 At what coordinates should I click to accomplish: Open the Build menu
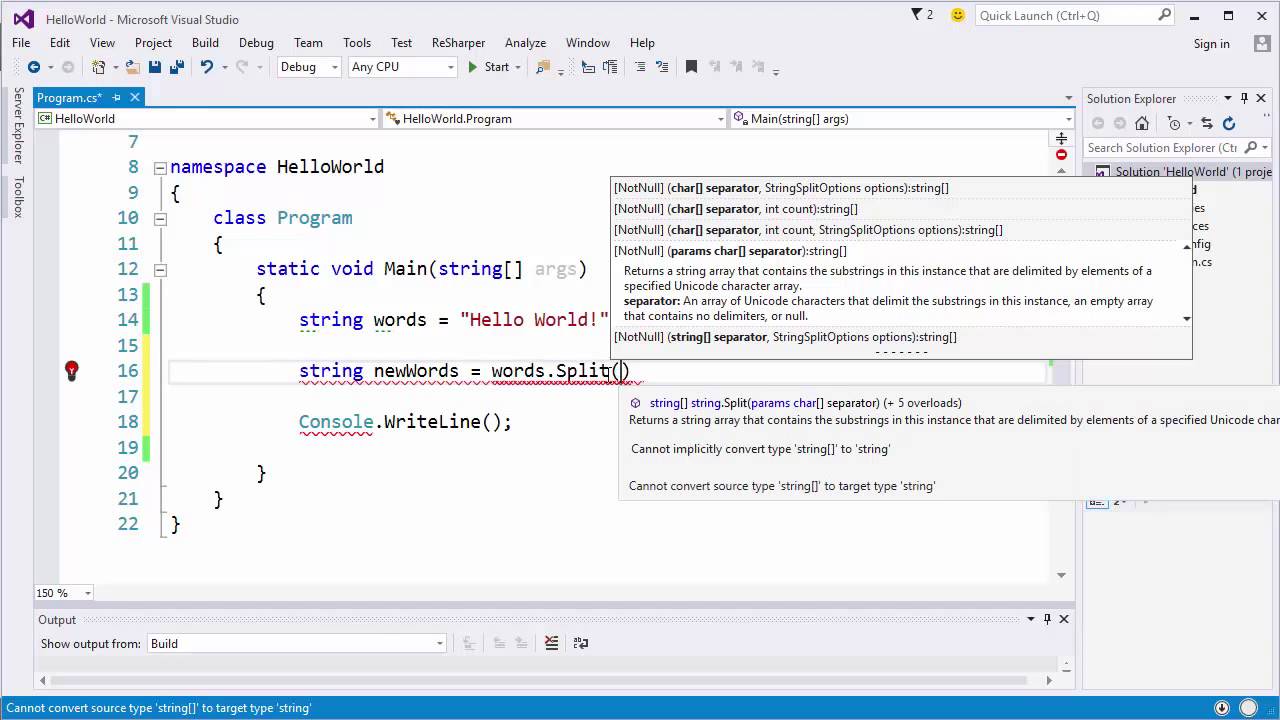[x=205, y=43]
